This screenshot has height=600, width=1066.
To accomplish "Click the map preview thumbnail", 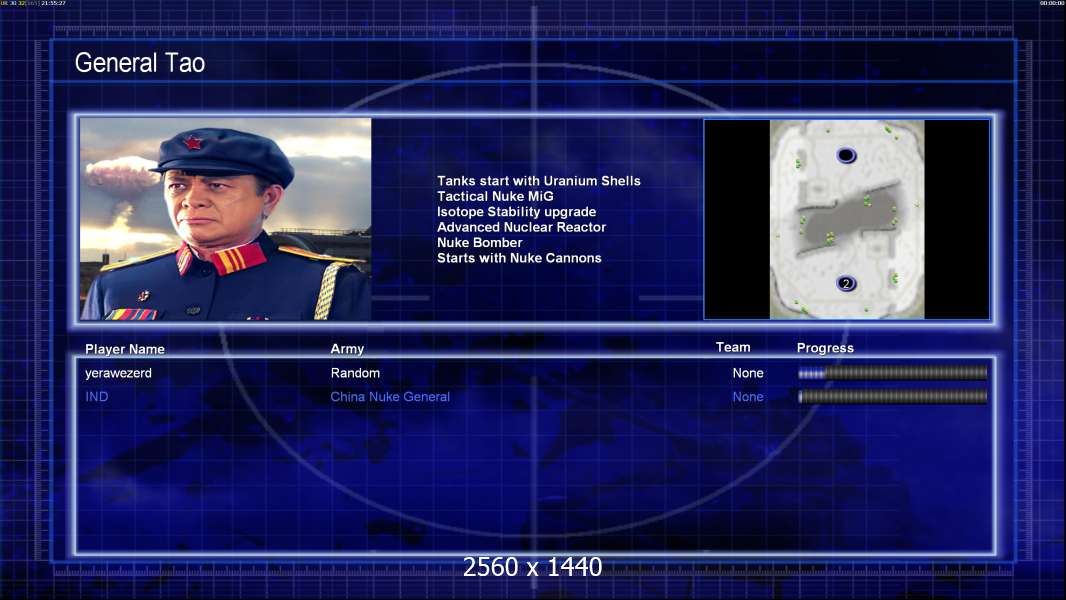I will click(846, 219).
